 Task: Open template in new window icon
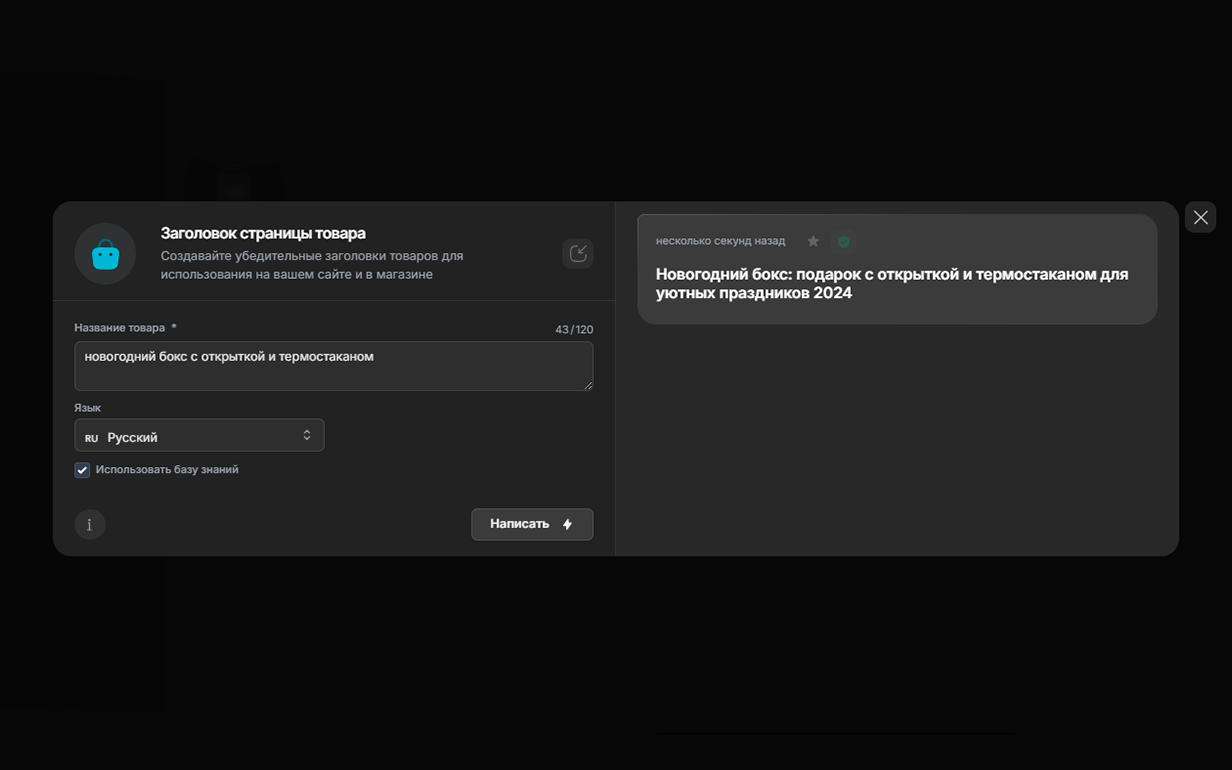tap(578, 254)
